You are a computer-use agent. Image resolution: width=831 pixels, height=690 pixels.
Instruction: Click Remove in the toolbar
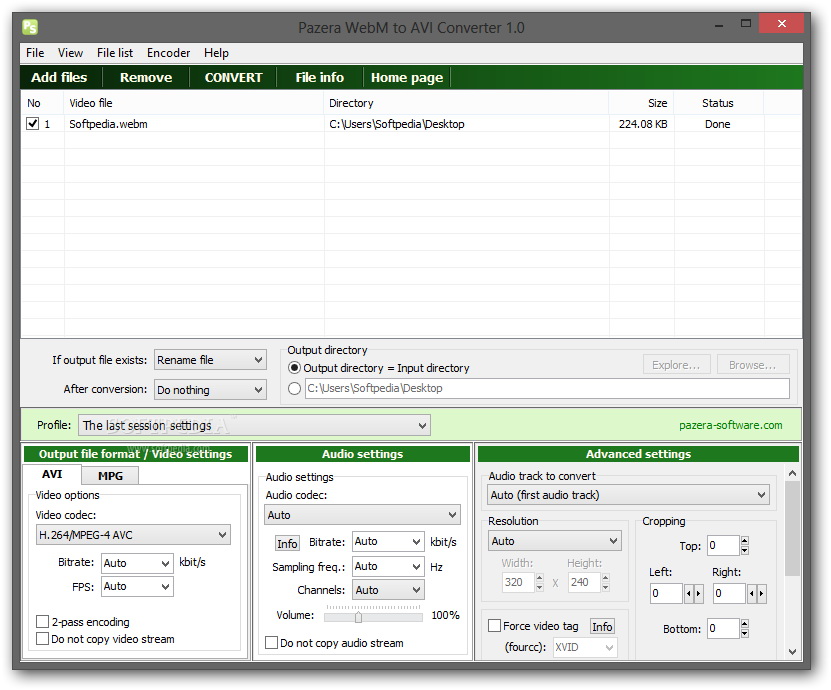146,77
